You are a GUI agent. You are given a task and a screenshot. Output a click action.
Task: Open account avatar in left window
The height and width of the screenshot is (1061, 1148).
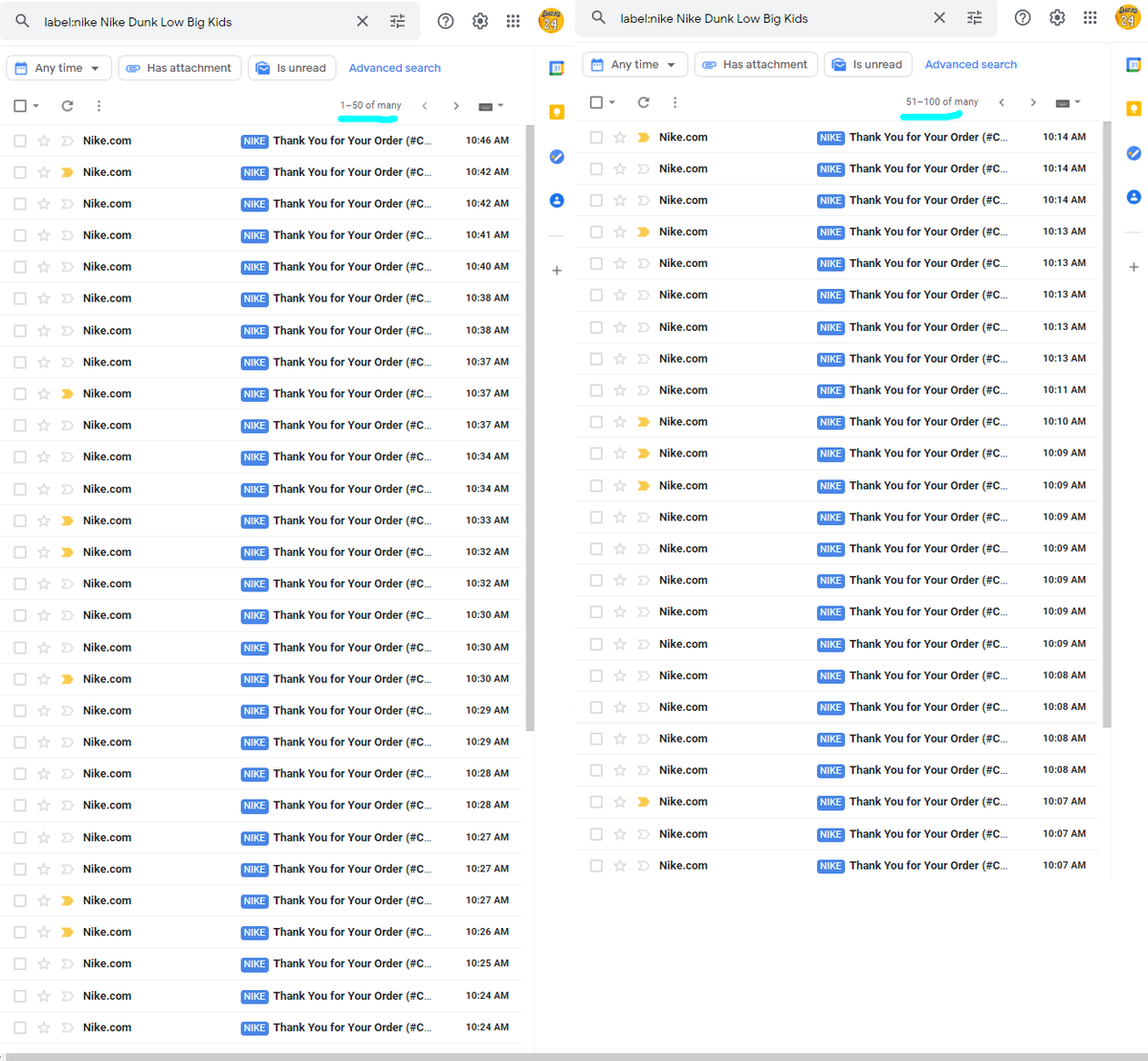coord(551,20)
